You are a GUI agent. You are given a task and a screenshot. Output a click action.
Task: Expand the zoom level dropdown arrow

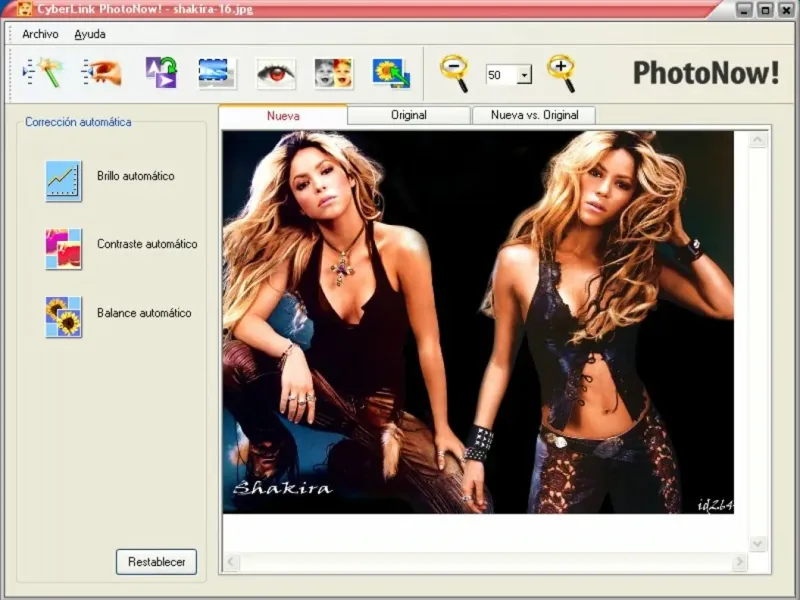524,75
